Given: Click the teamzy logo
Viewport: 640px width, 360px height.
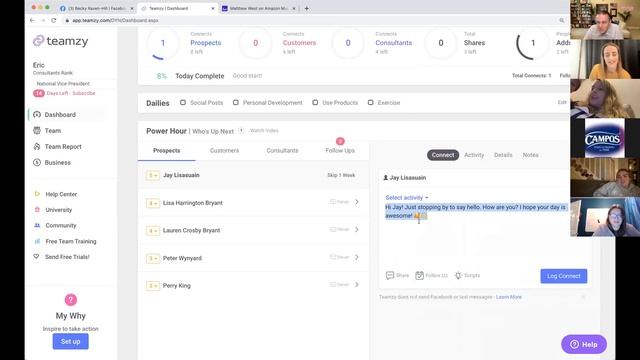Looking at the screenshot, I should tap(60, 41).
